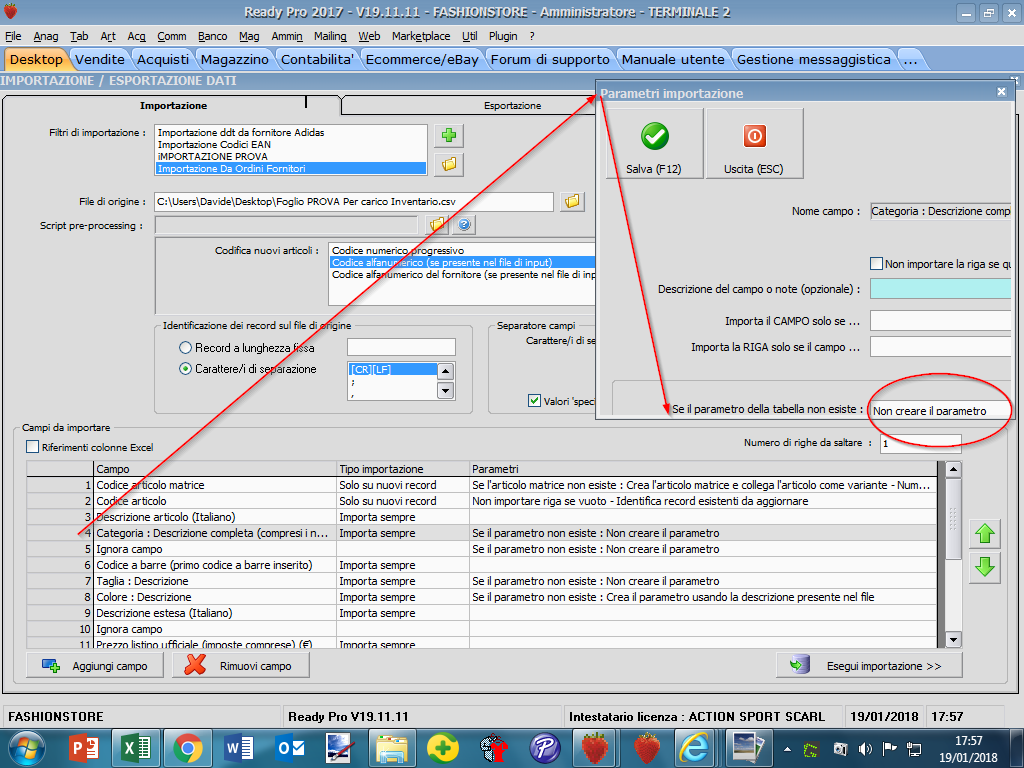Screen dimensions: 1024x768
Task: Select Record a lunghezza fissa radio
Action: point(185,347)
